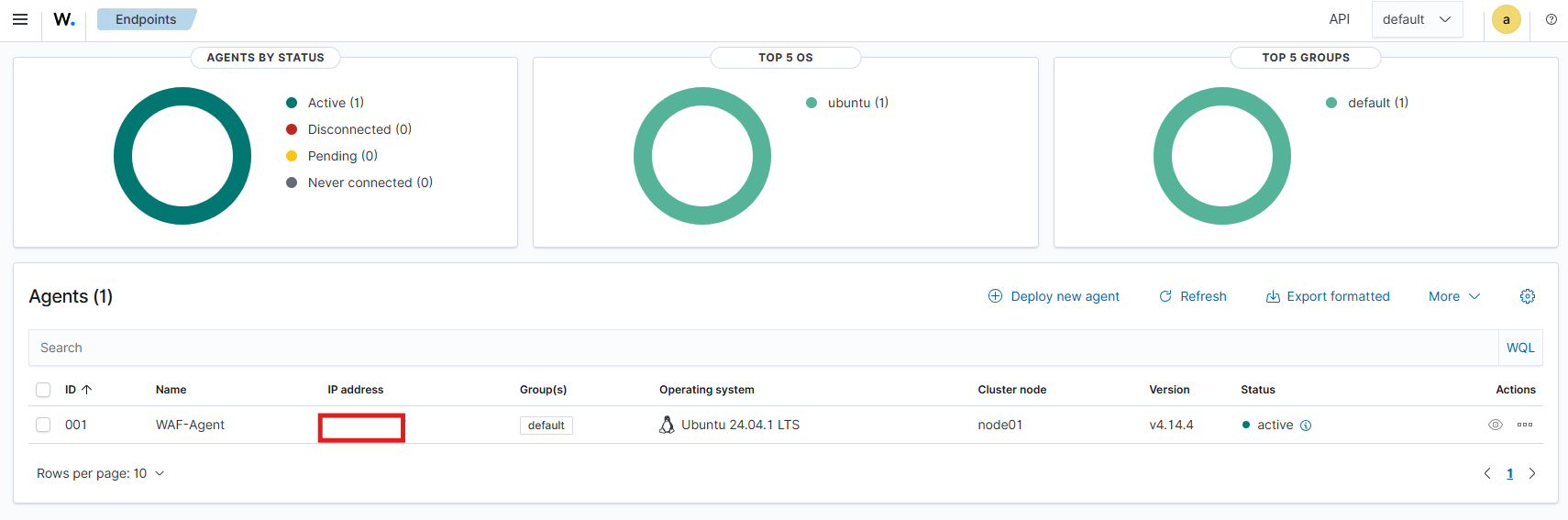This screenshot has width=1568, height=520.
Task: Click Group(s) column header
Action: coord(543,390)
